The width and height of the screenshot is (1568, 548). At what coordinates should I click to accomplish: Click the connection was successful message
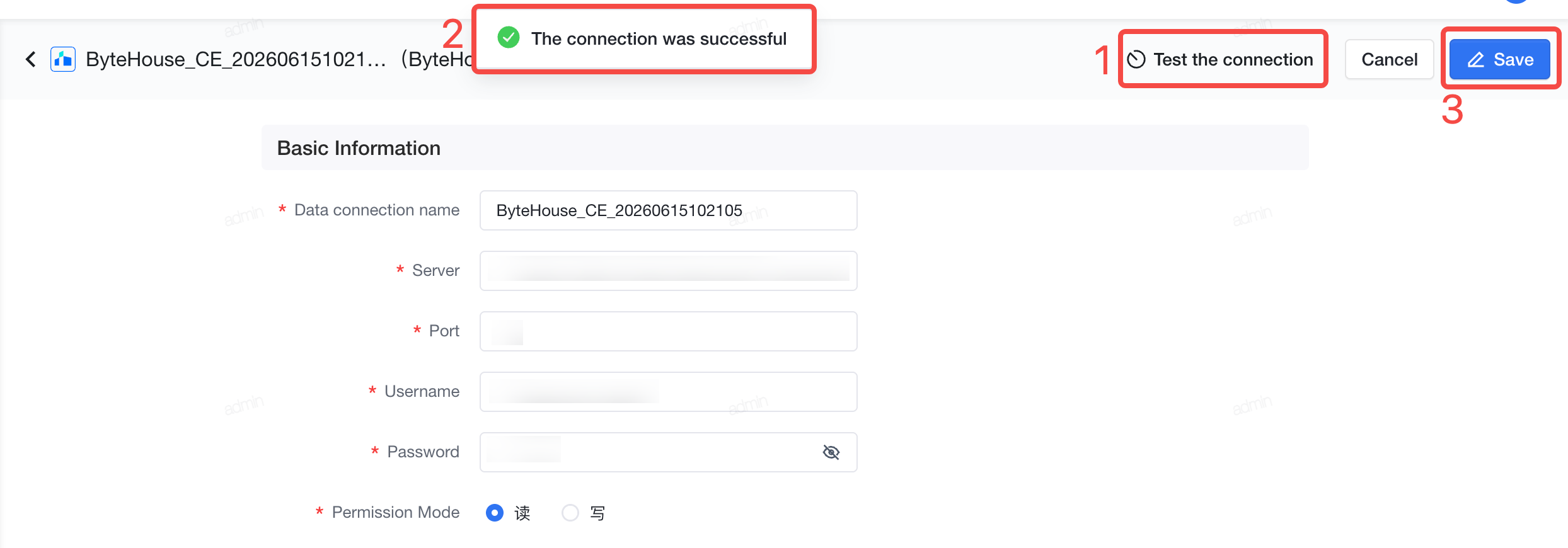click(x=659, y=38)
